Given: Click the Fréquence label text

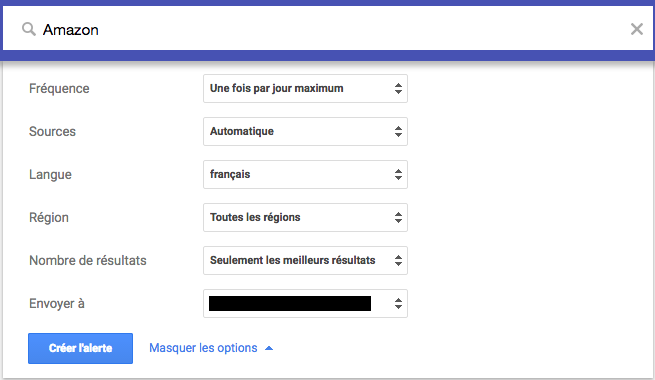Looking at the screenshot, I should point(59,89).
